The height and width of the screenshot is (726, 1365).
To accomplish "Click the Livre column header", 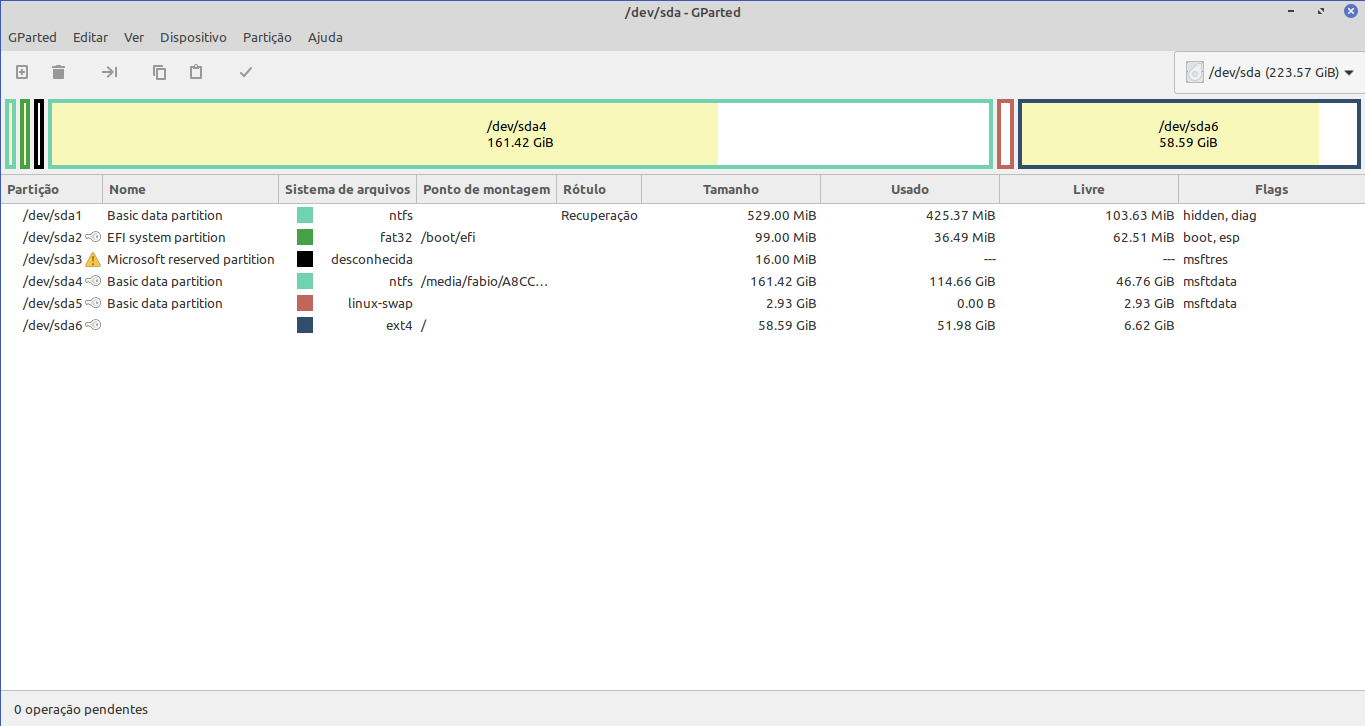I will click(1089, 189).
